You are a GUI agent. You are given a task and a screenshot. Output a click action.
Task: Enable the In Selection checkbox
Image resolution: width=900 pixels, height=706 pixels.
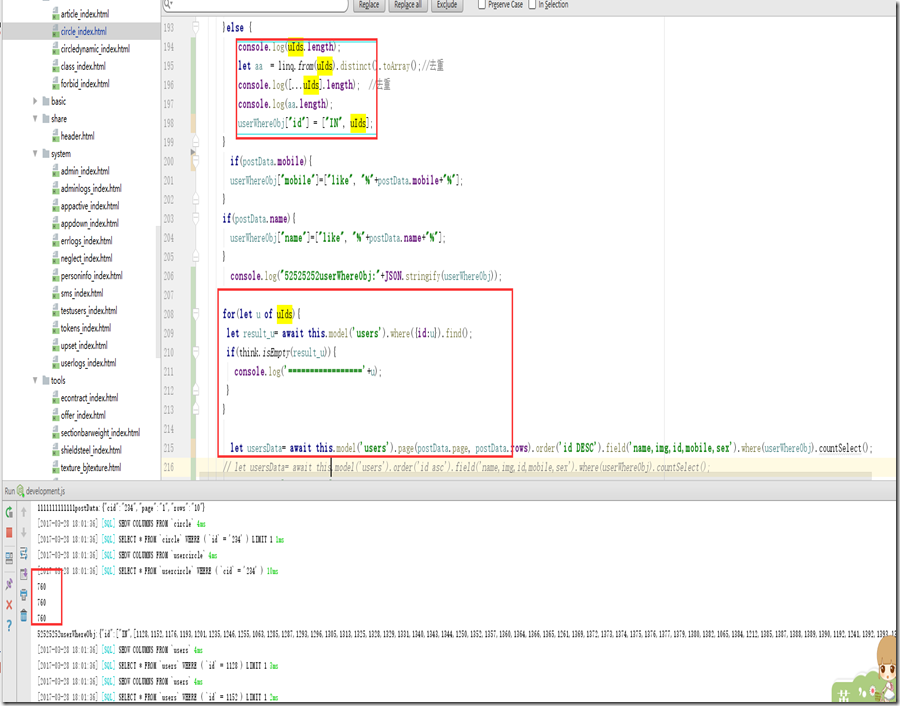pos(532,5)
